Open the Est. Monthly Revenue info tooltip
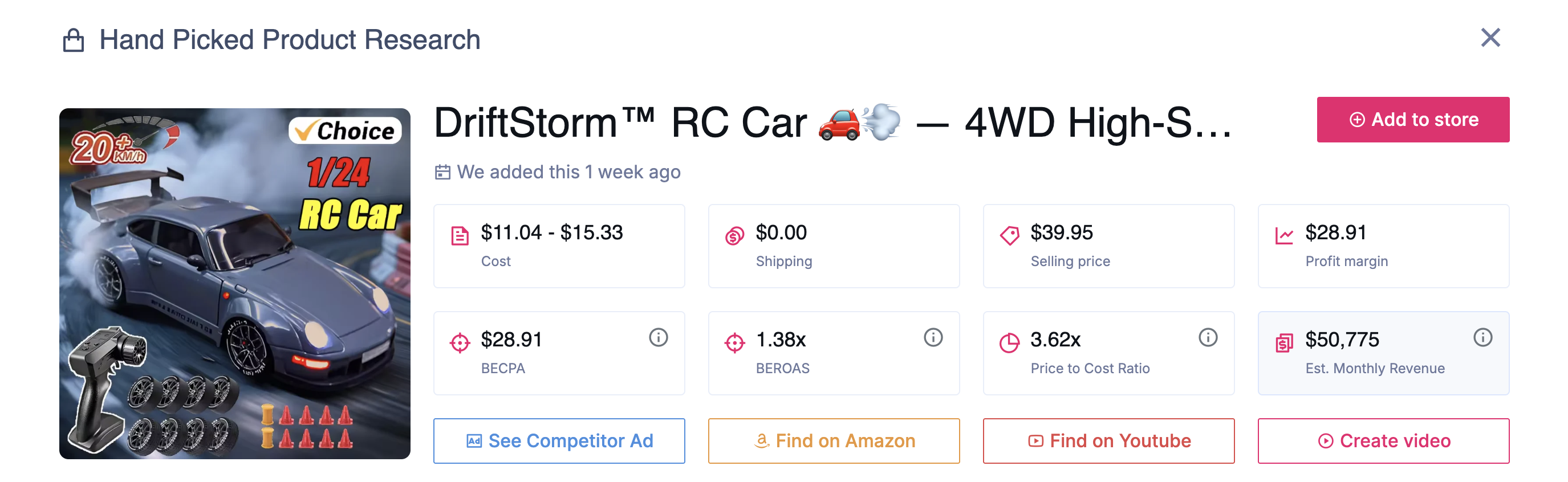Image resolution: width=1568 pixels, height=482 pixels. click(1482, 337)
